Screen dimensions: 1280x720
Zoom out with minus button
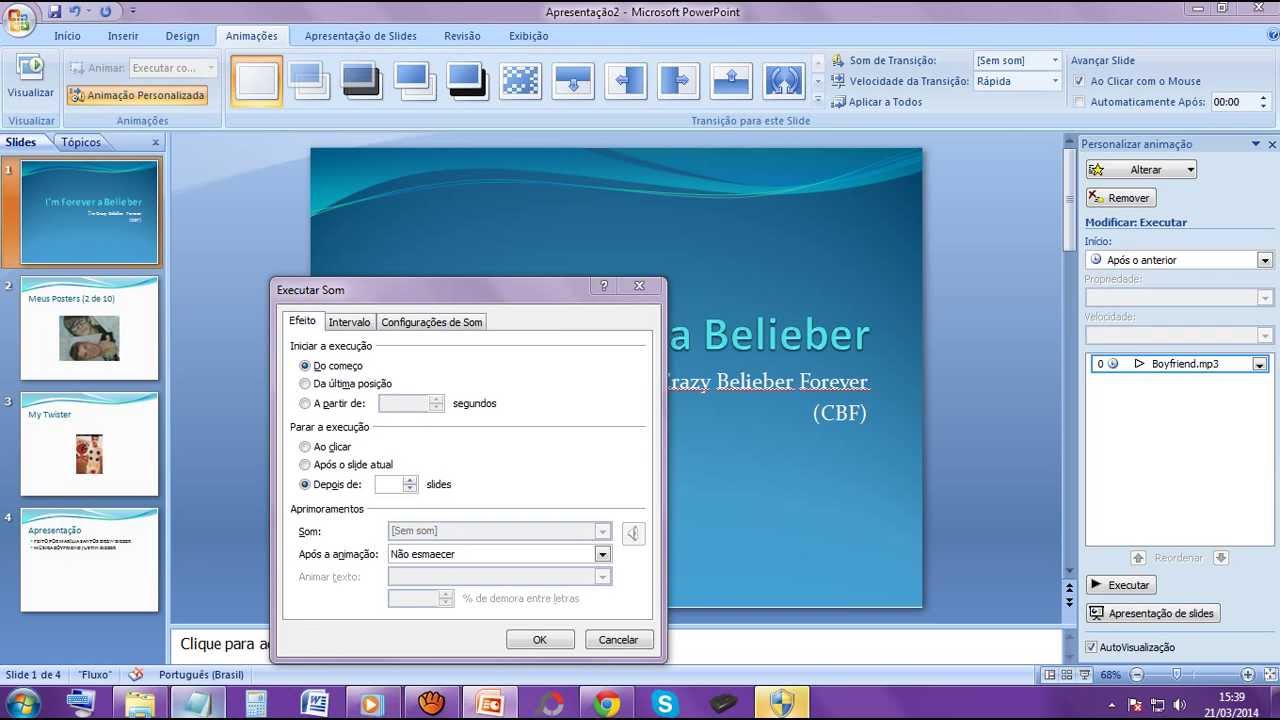click(x=1136, y=675)
